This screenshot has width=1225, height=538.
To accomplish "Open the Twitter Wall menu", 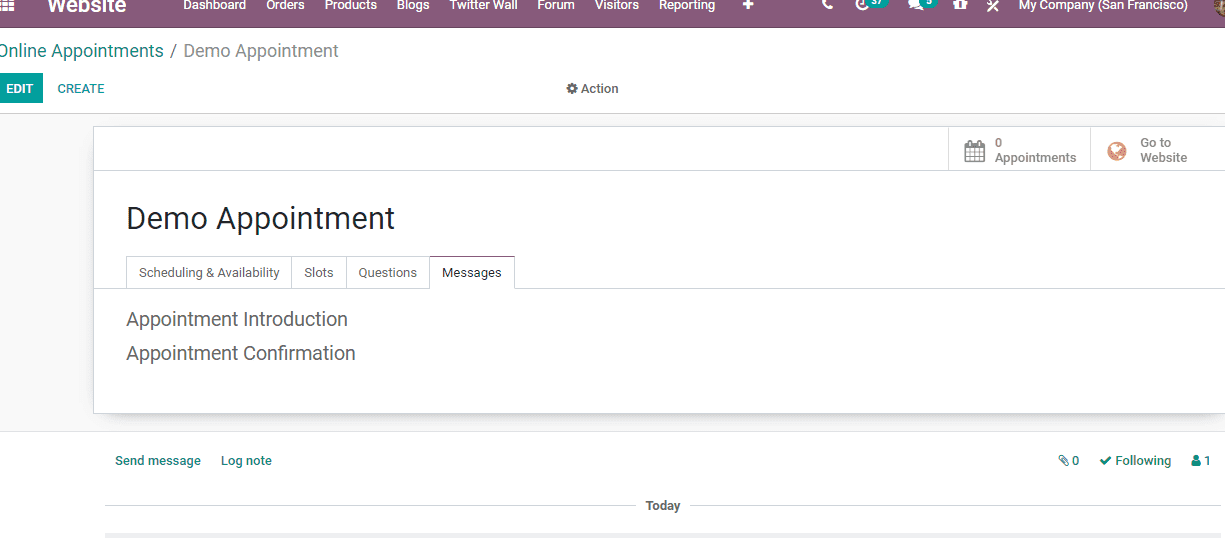I will [x=483, y=5].
